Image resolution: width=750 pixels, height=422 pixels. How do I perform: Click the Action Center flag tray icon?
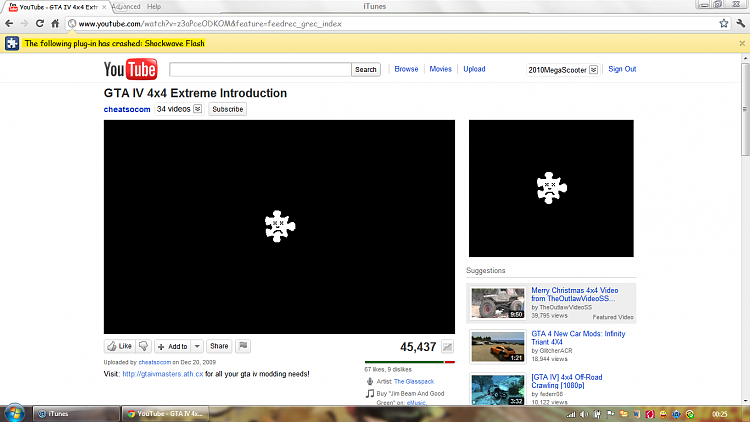(610, 414)
